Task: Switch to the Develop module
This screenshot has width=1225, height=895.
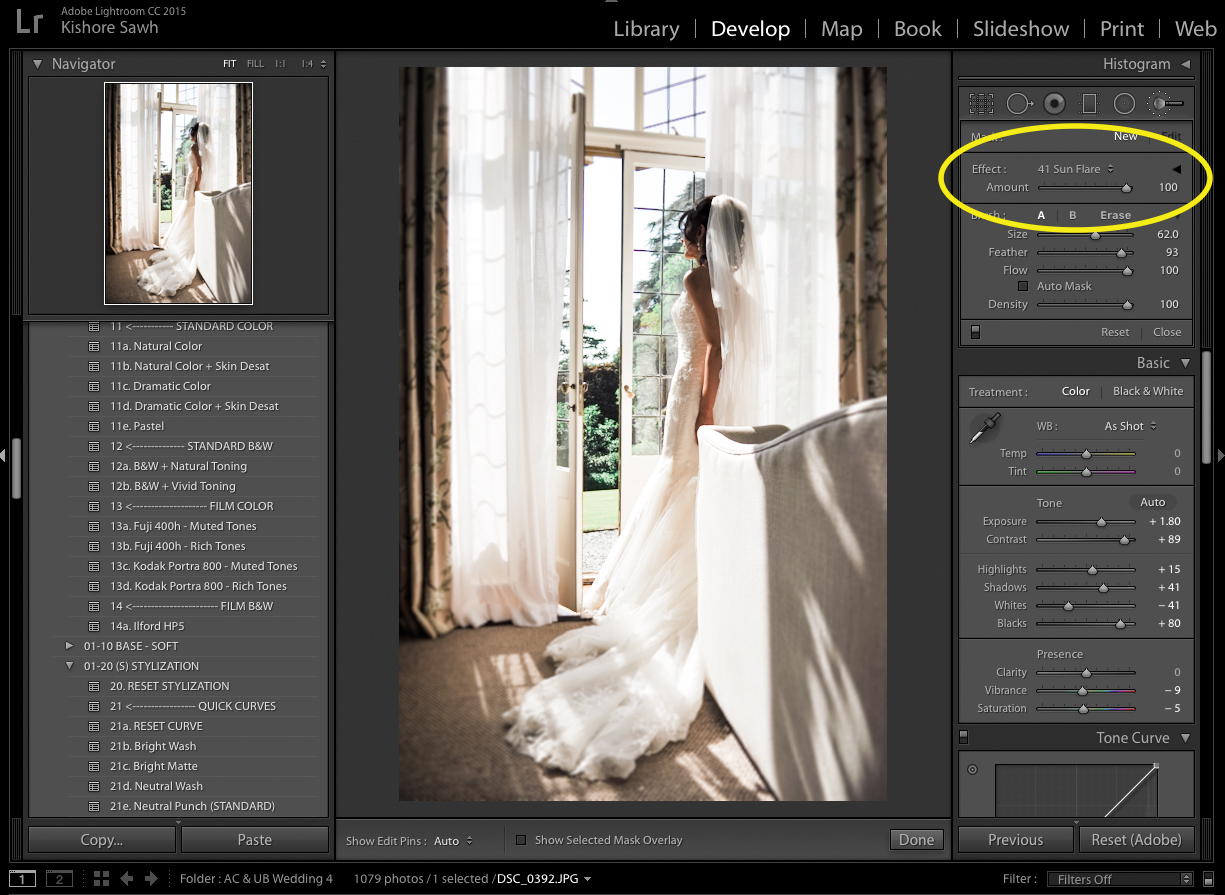Action: [750, 29]
